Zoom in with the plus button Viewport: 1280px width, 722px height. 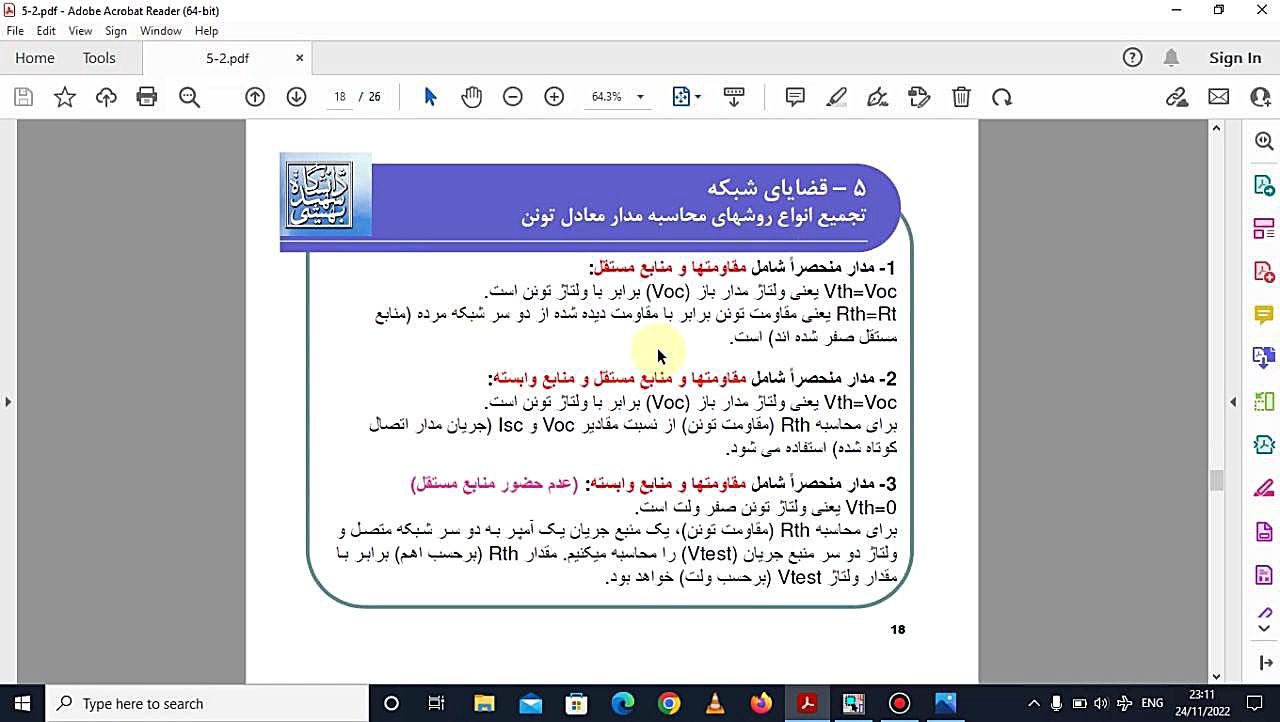(x=554, y=97)
